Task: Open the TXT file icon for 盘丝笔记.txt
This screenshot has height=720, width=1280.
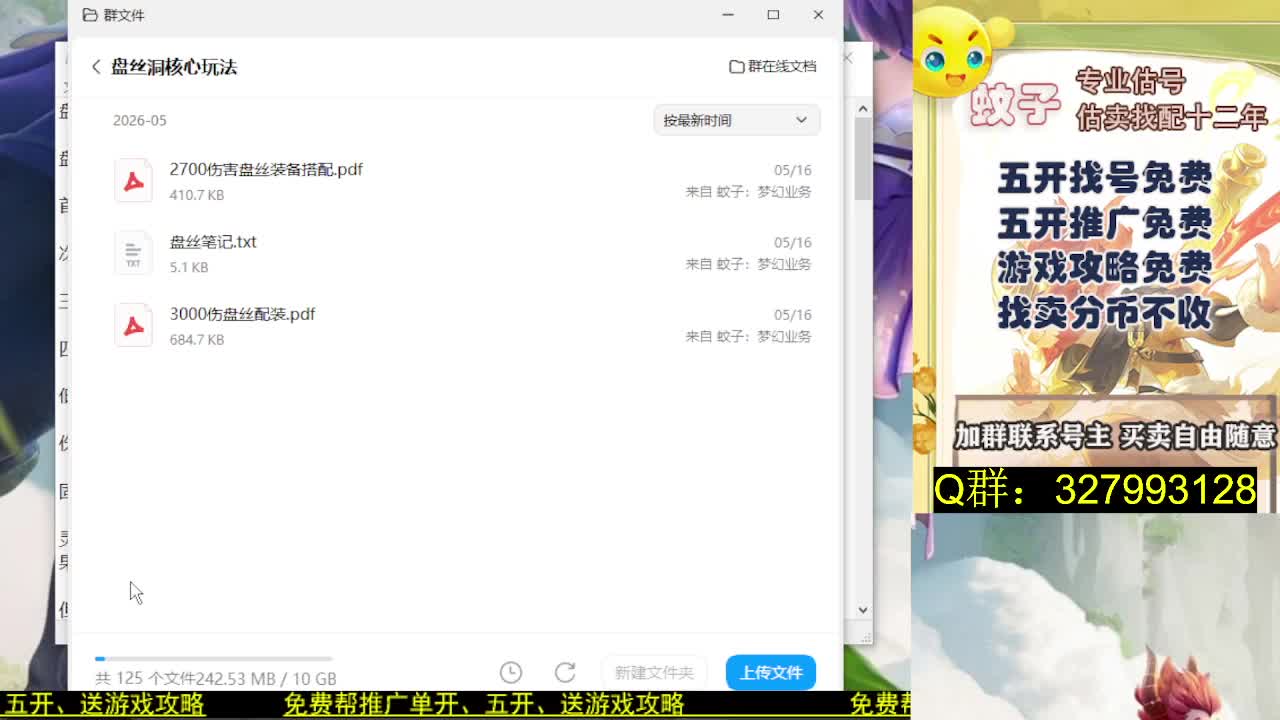Action: click(x=133, y=253)
